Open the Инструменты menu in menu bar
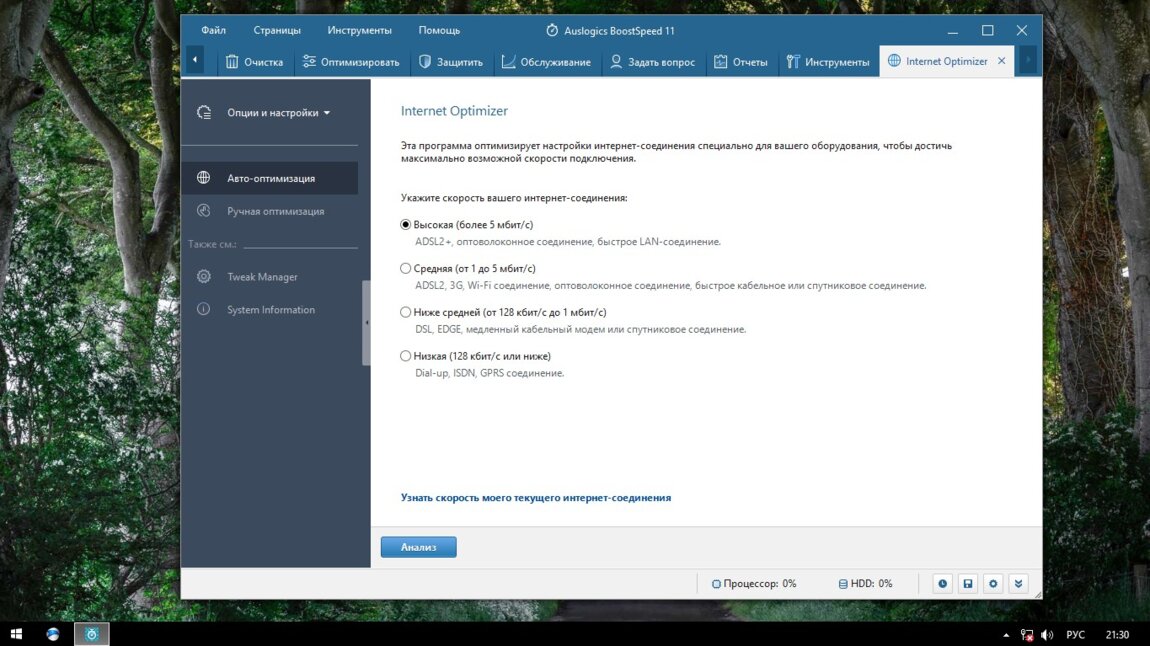 359,30
